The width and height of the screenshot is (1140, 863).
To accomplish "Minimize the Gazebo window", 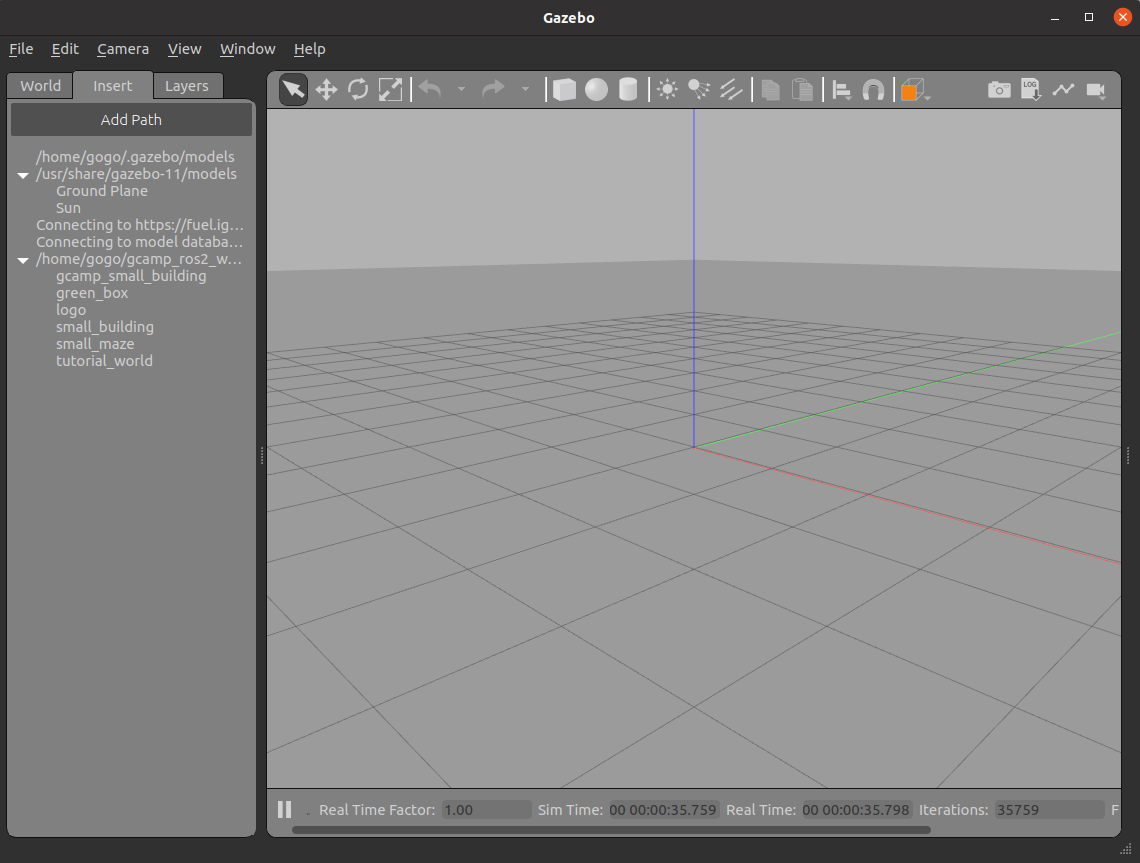I will pyautogui.click(x=1055, y=17).
